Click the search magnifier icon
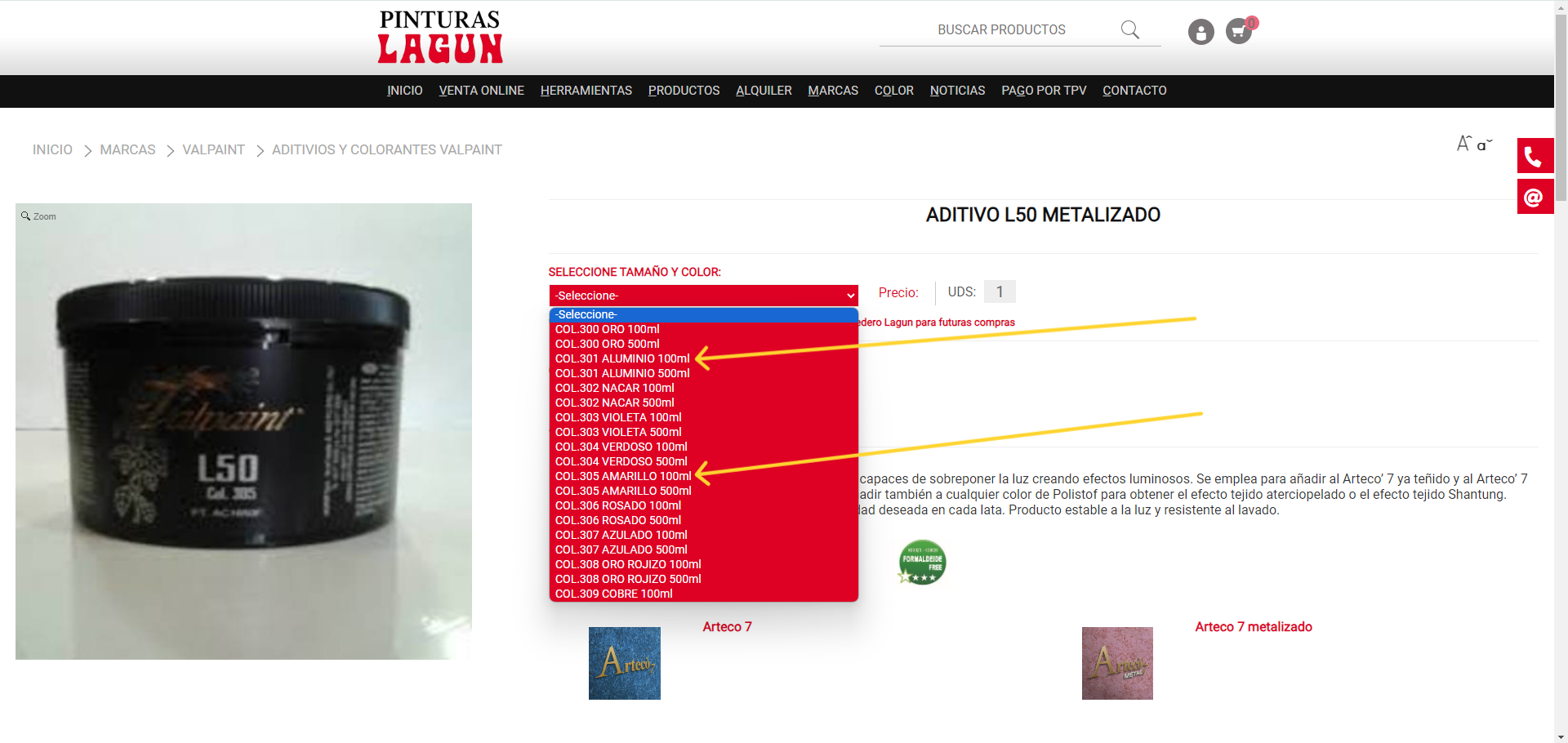Image resolution: width=1568 pixels, height=743 pixels. coord(1129,30)
